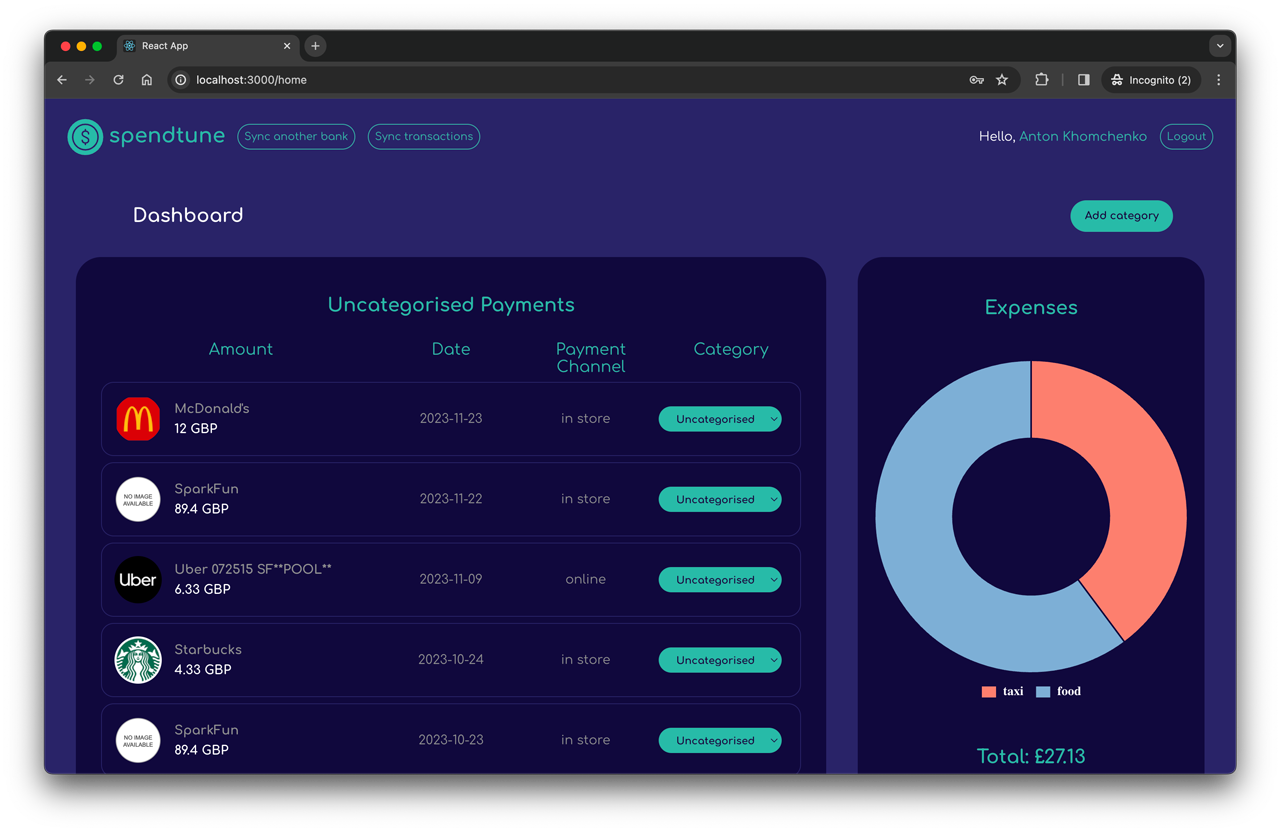This screenshot has height=832, width=1280.
Task: Expand the tab search chevron
Action: coord(1220,46)
